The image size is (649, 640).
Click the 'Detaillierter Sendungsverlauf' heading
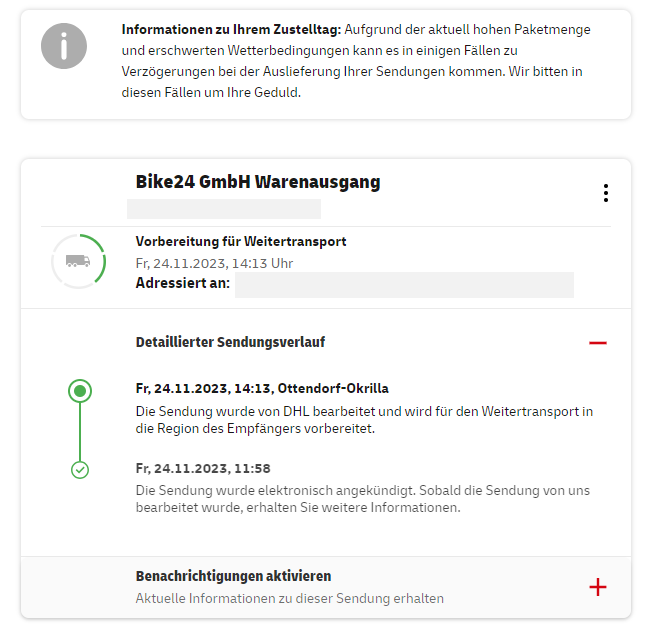(x=230, y=342)
